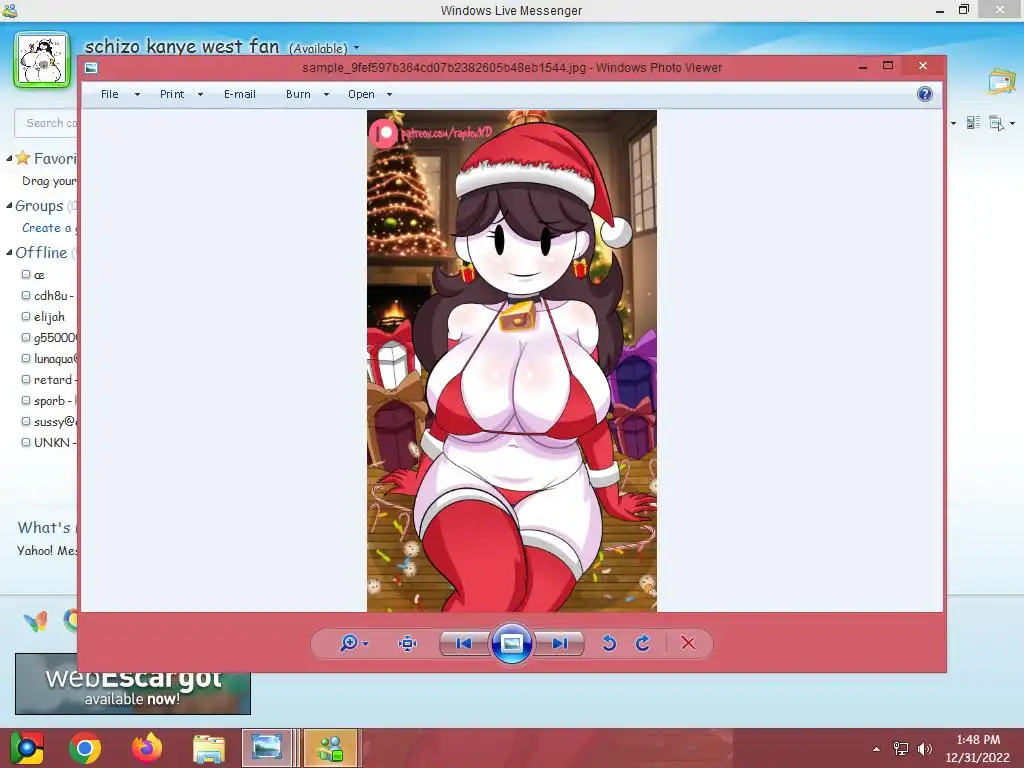Image resolution: width=1024 pixels, height=768 pixels.
Task: Select offline contact UNKN
Action: [x=49, y=442]
